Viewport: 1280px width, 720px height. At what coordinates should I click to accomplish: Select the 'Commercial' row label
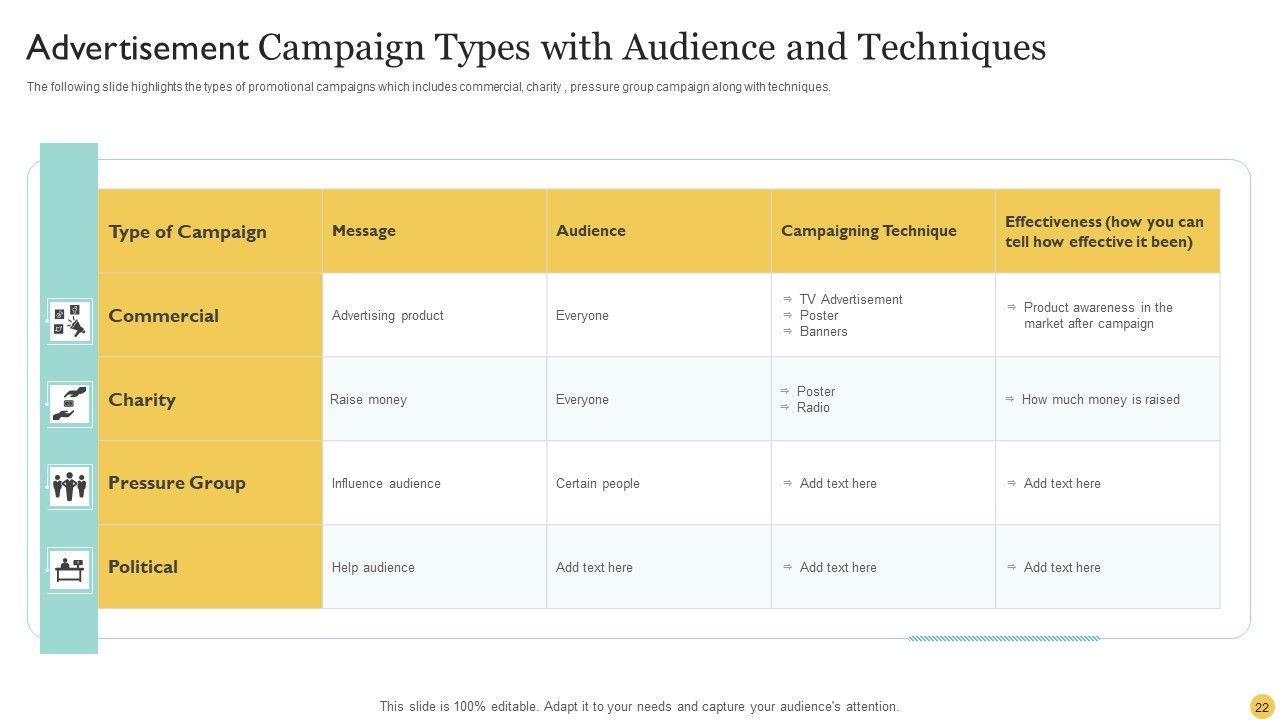click(x=164, y=316)
